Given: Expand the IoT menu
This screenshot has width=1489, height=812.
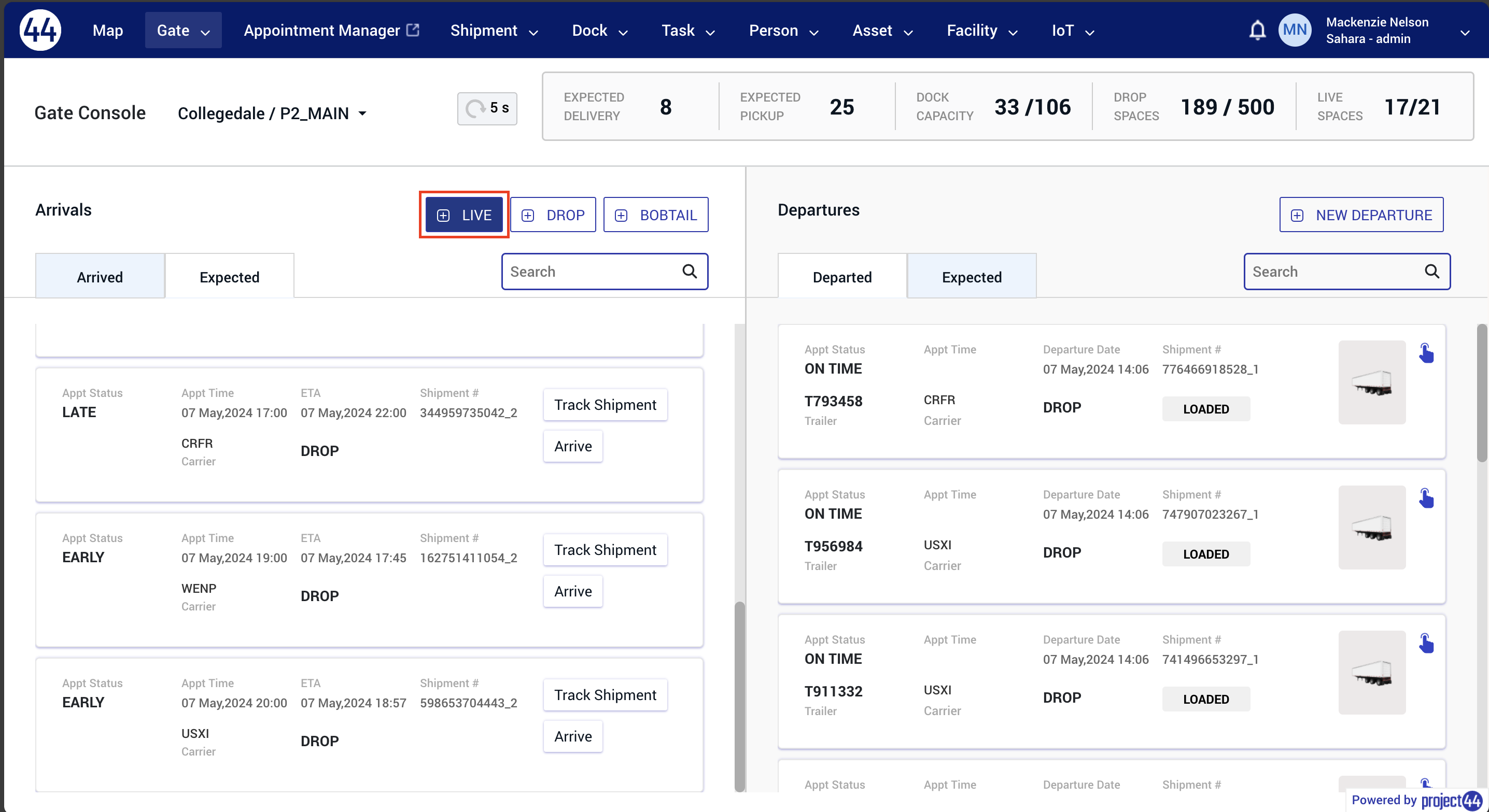Looking at the screenshot, I should pos(1073,30).
